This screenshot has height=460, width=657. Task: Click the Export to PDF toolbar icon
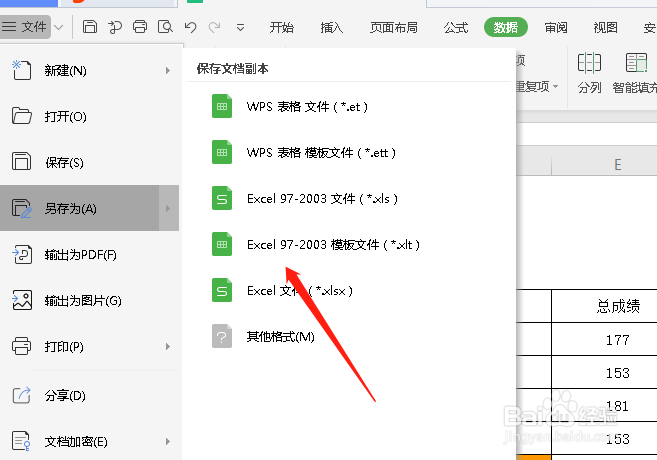pyautogui.click(x=115, y=27)
